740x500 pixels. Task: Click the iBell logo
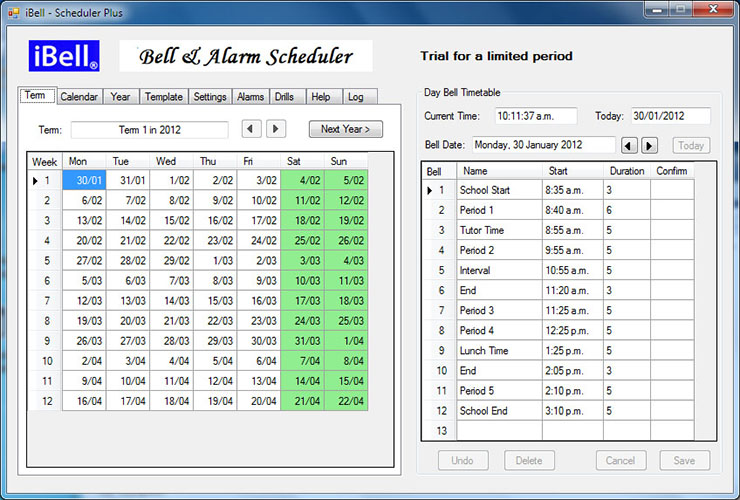(x=64, y=56)
